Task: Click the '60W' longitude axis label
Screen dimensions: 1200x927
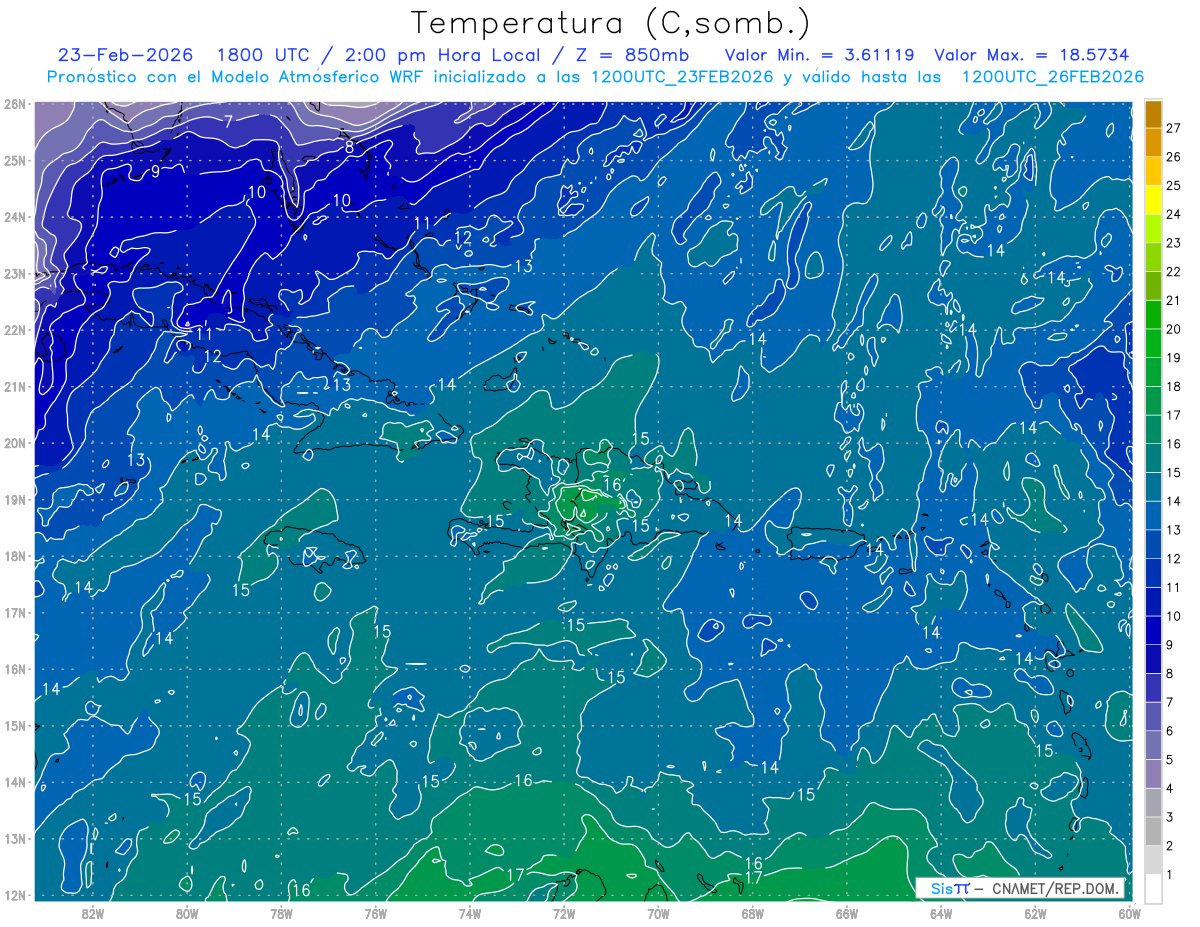Action: [x=1130, y=912]
